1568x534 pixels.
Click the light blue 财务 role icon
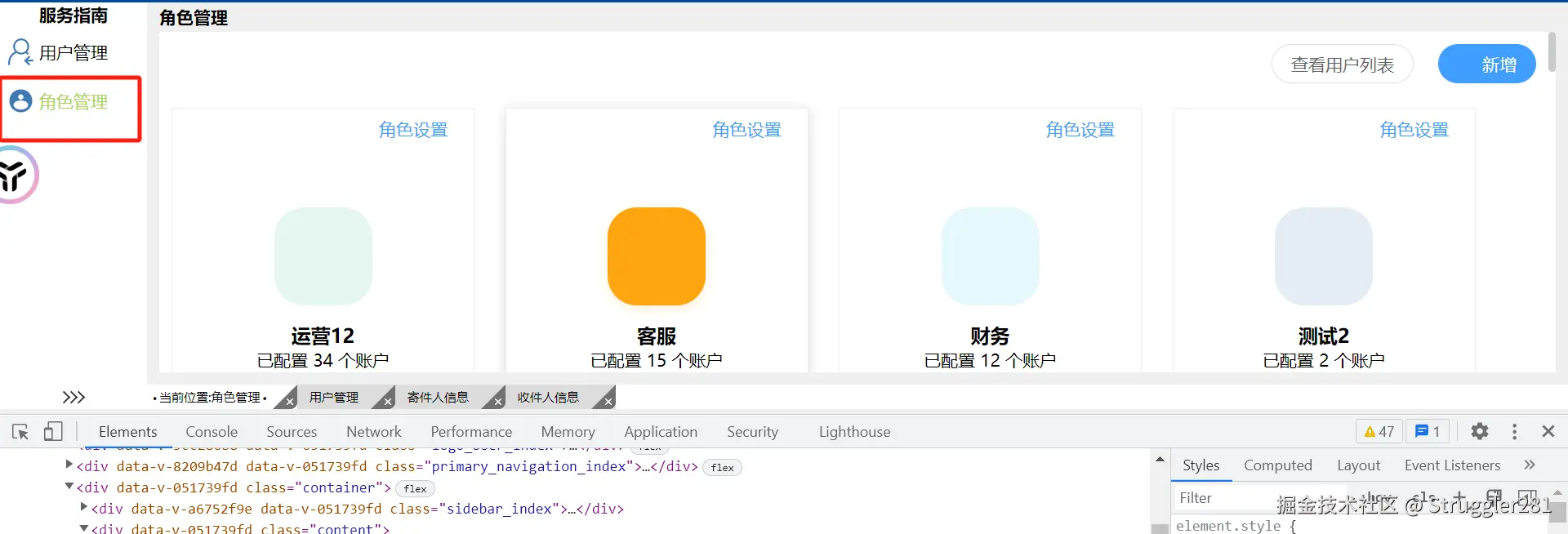(x=990, y=256)
